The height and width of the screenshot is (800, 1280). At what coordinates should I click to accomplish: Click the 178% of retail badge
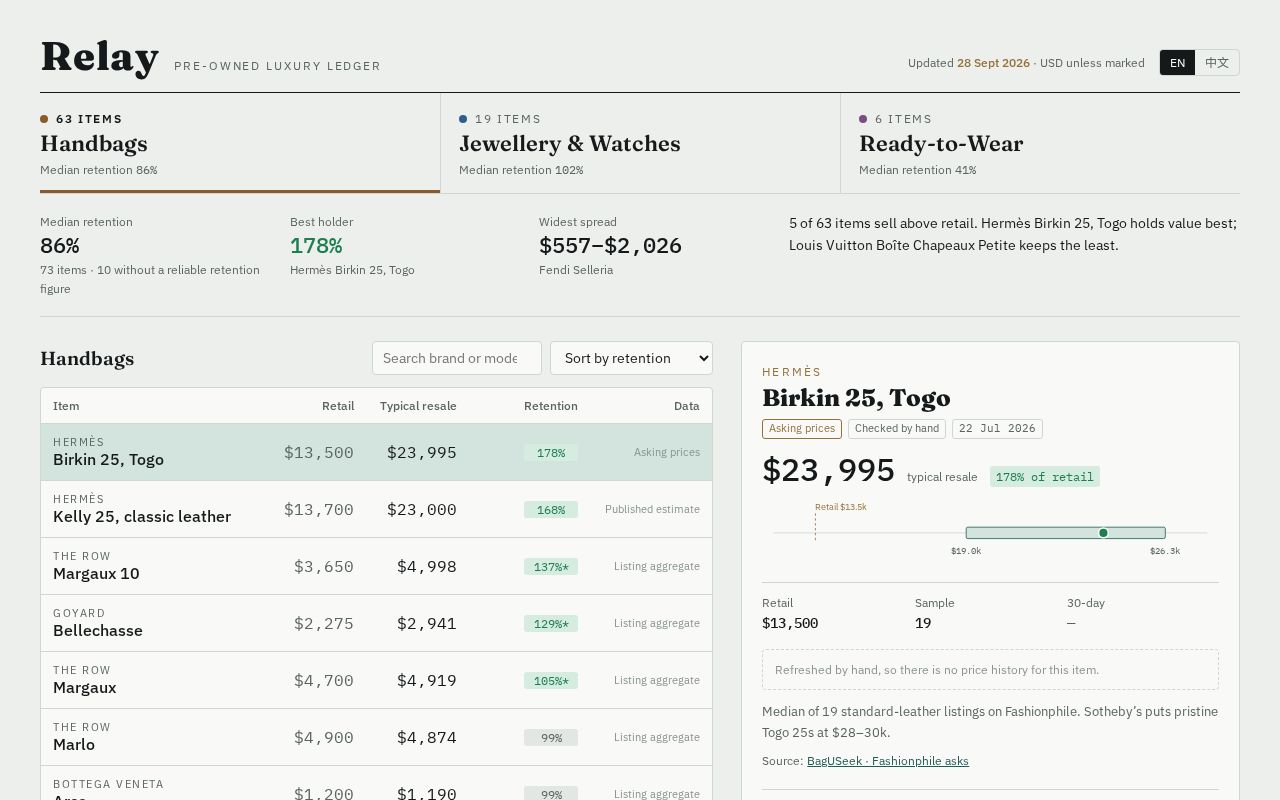(1045, 477)
